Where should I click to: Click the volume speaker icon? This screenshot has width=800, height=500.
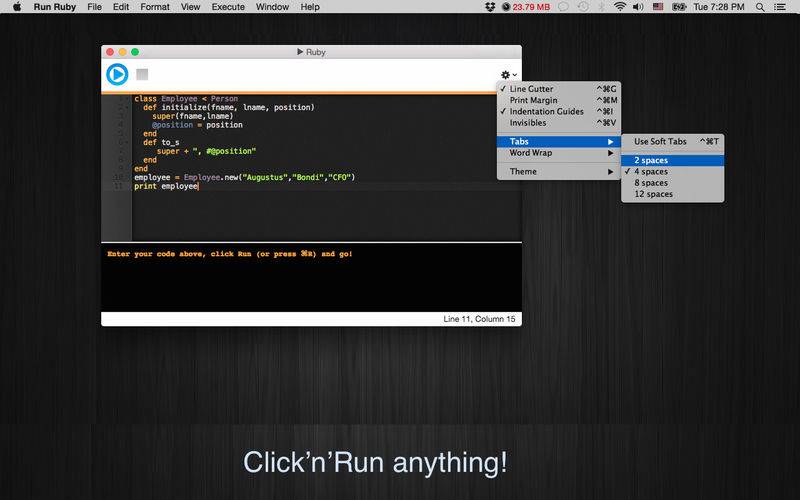(x=638, y=7)
